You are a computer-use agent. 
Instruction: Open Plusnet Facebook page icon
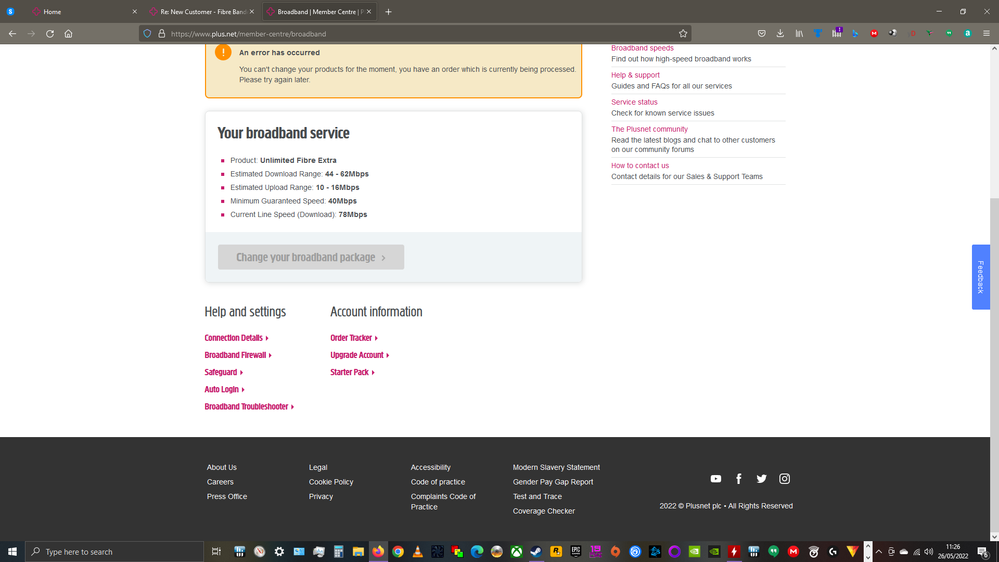[739, 479]
